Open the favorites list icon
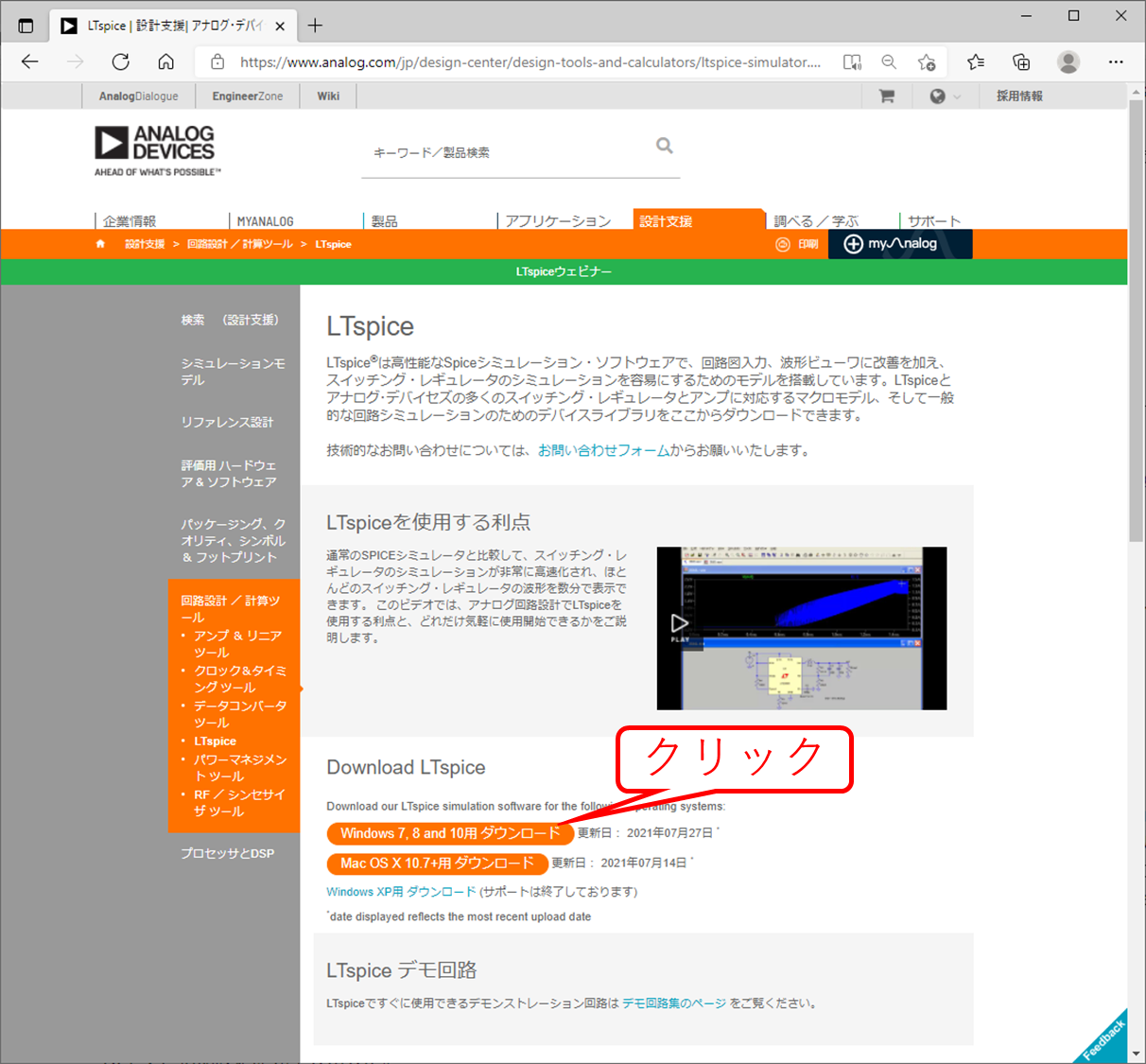The height and width of the screenshot is (1064, 1146). [x=976, y=62]
